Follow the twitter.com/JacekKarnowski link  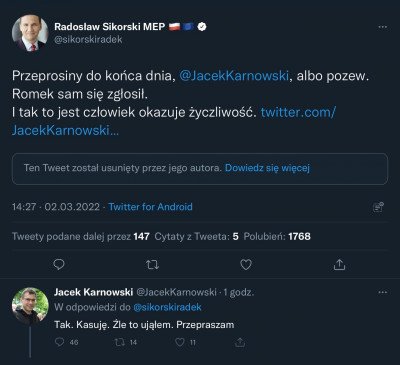pos(173,121)
